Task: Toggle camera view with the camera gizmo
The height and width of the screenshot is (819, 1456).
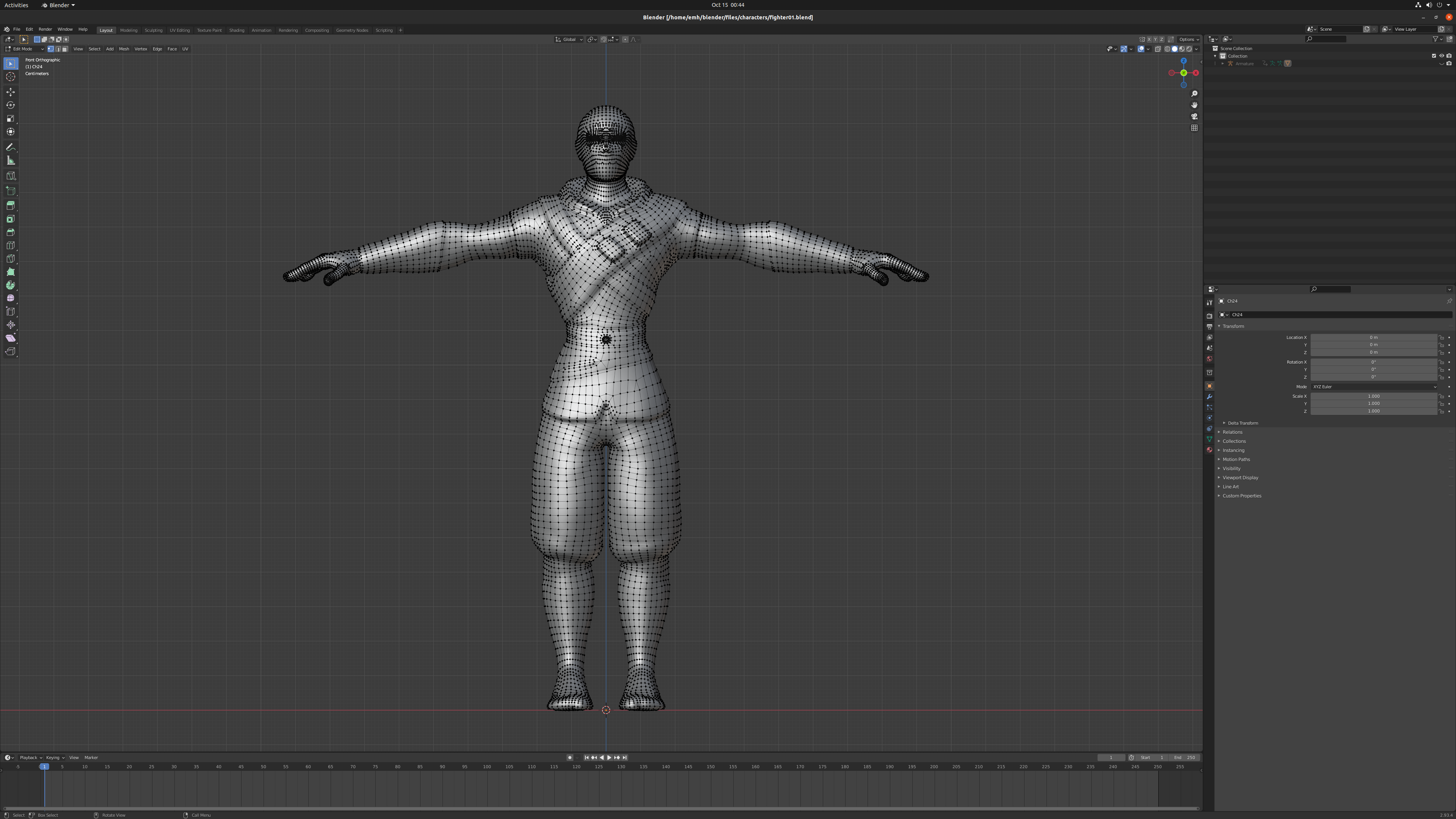Action: click(1194, 116)
